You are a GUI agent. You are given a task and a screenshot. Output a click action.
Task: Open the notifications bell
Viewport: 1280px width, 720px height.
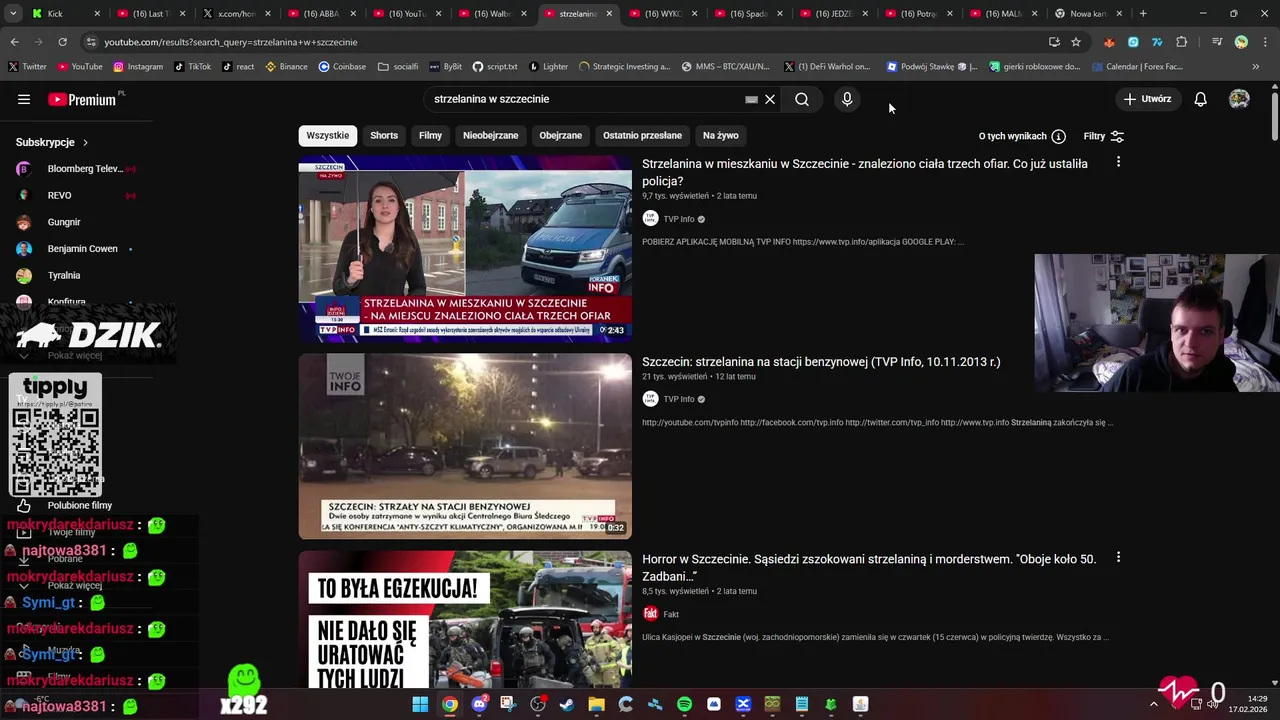point(1201,99)
